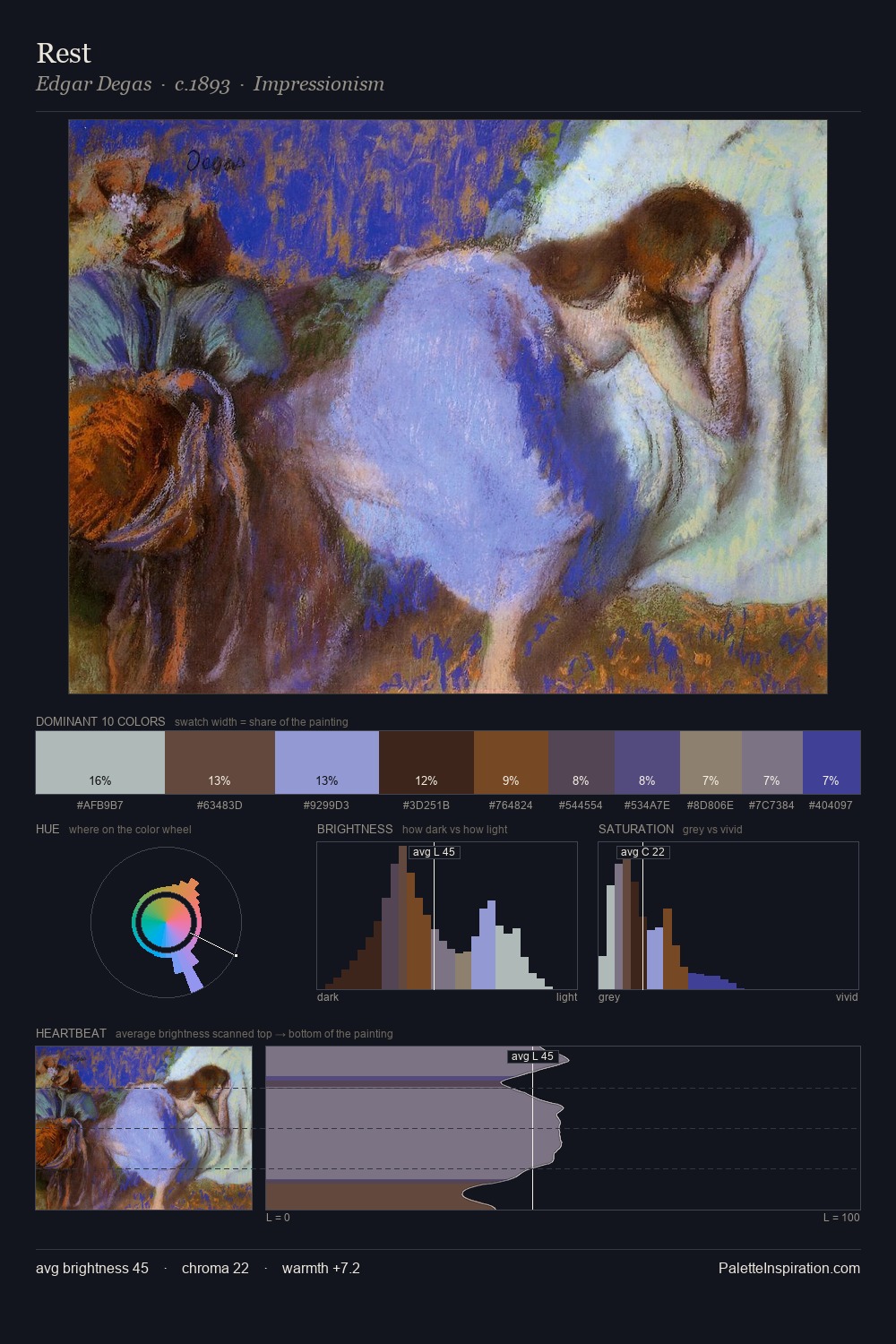Screen dimensions: 896x1344
Task: Click the dark label under brightness histogram
Action: point(328,997)
